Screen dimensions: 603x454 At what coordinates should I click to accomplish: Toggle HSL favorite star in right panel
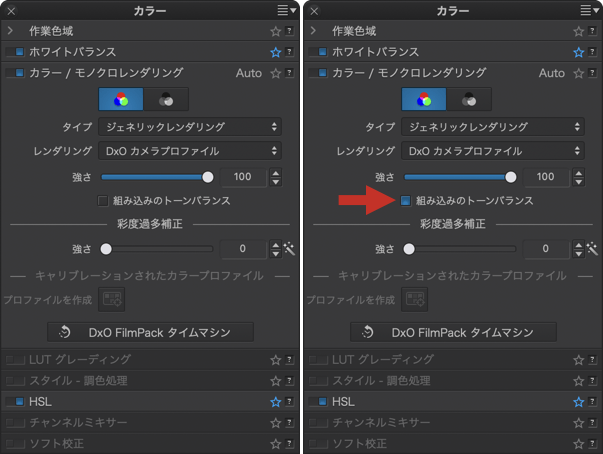click(578, 402)
